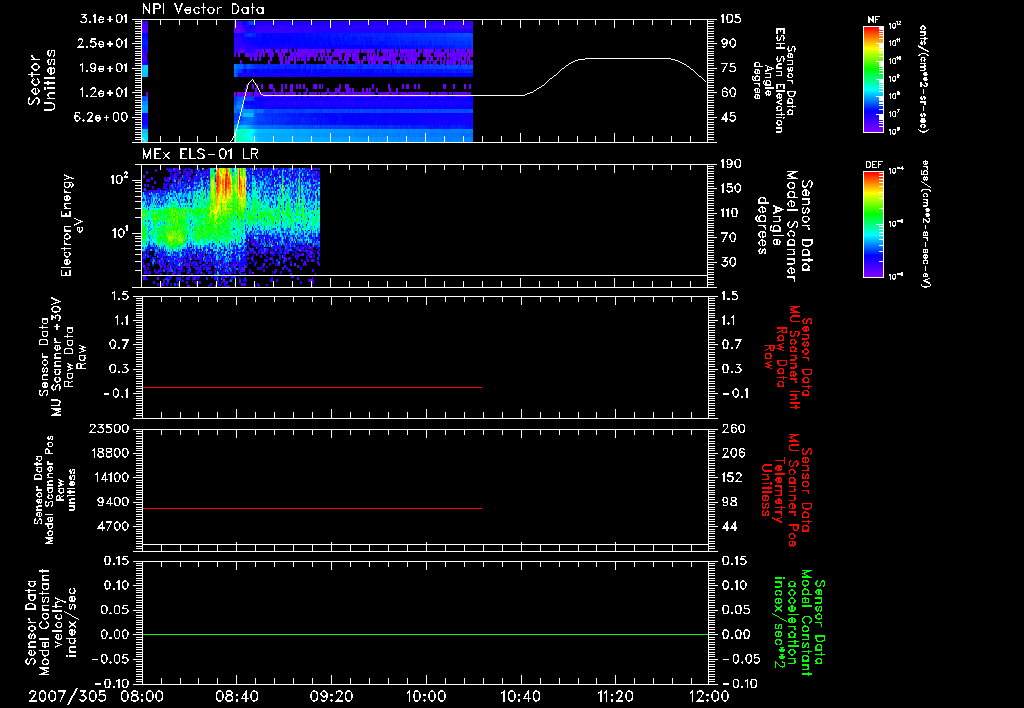Viewport: 1024px width, 708px height.
Task: Click the Electron Energy eV axis label
Action: (x=72, y=225)
